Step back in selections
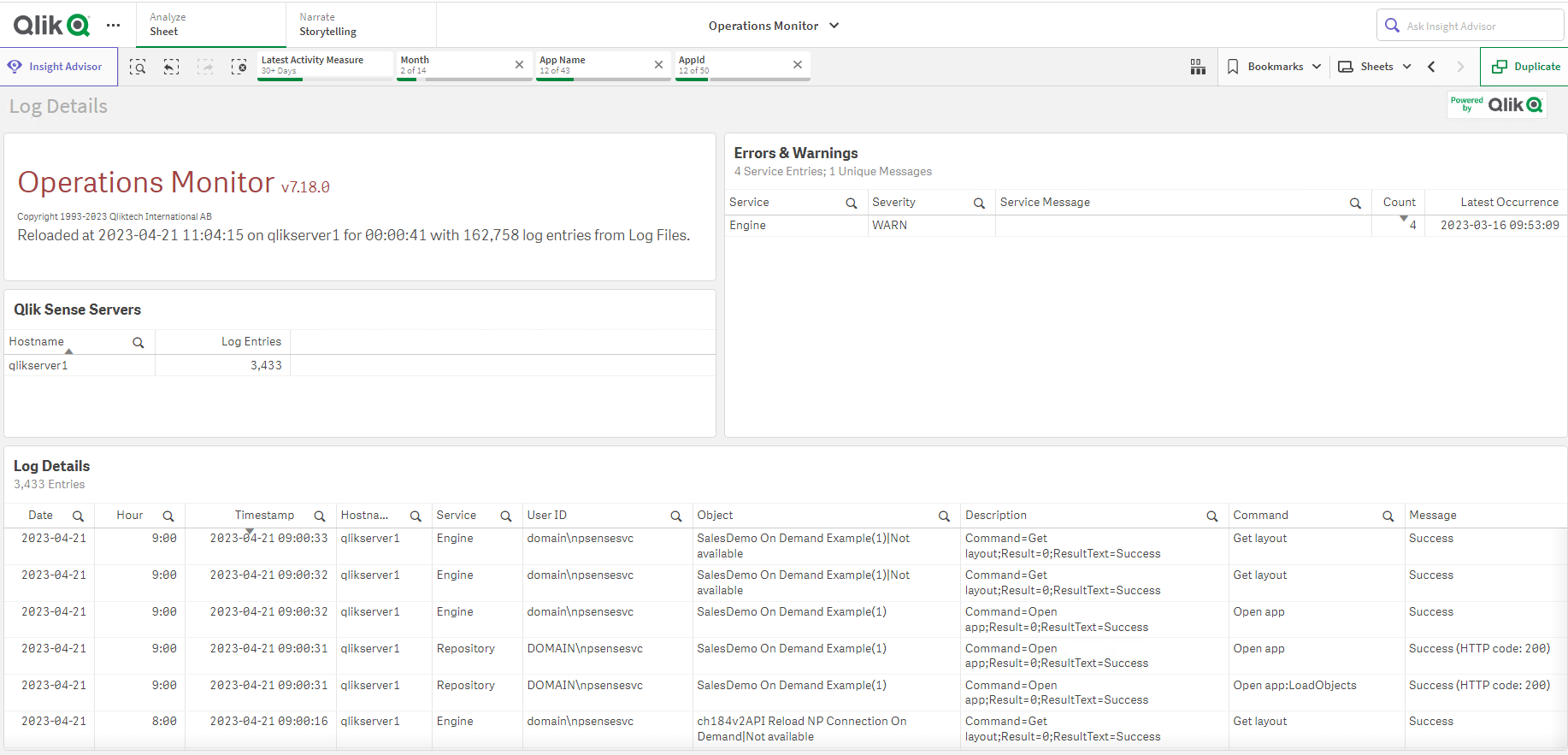The image size is (1568, 755). (x=172, y=67)
